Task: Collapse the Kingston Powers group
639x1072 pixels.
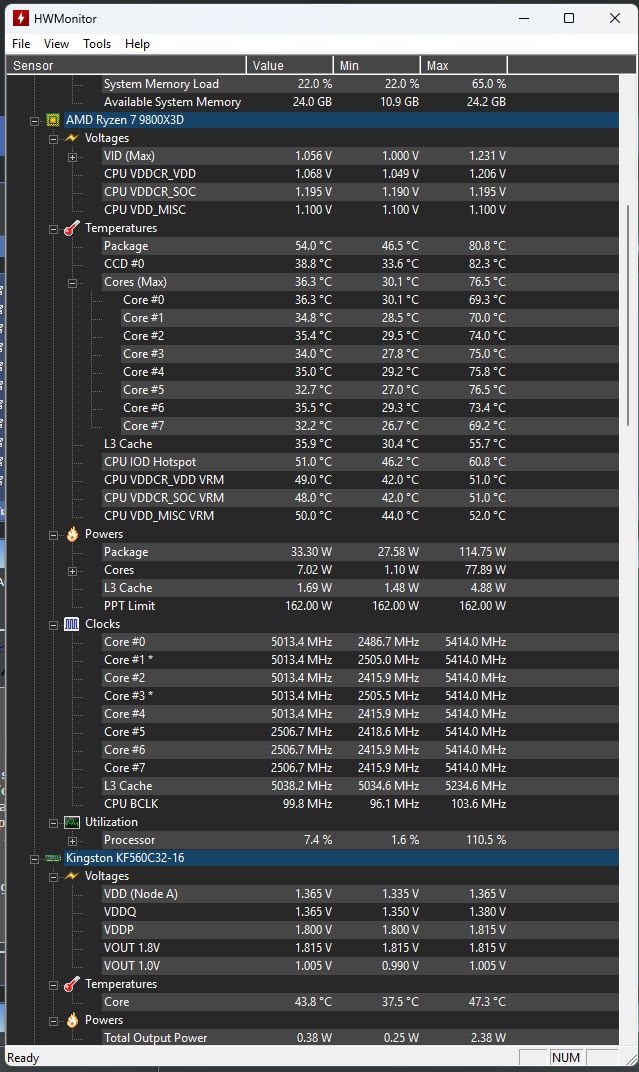Action: (x=53, y=1021)
